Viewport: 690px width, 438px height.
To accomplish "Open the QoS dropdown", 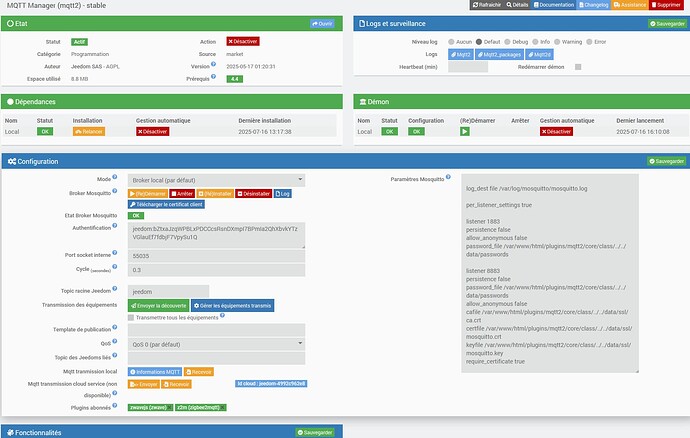I will click(x=216, y=344).
